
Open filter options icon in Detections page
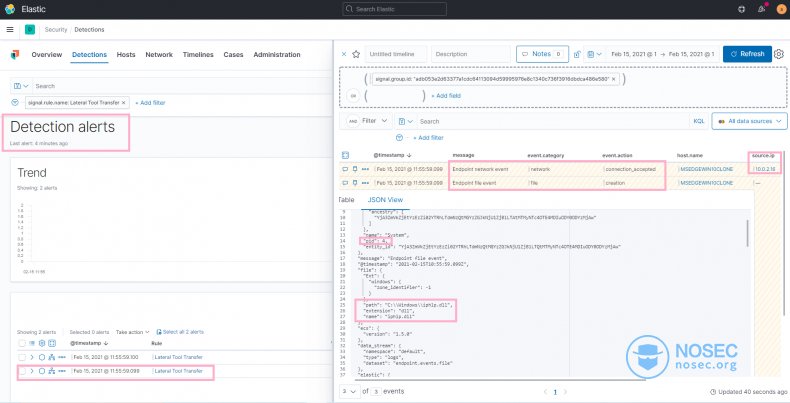(x=15, y=102)
